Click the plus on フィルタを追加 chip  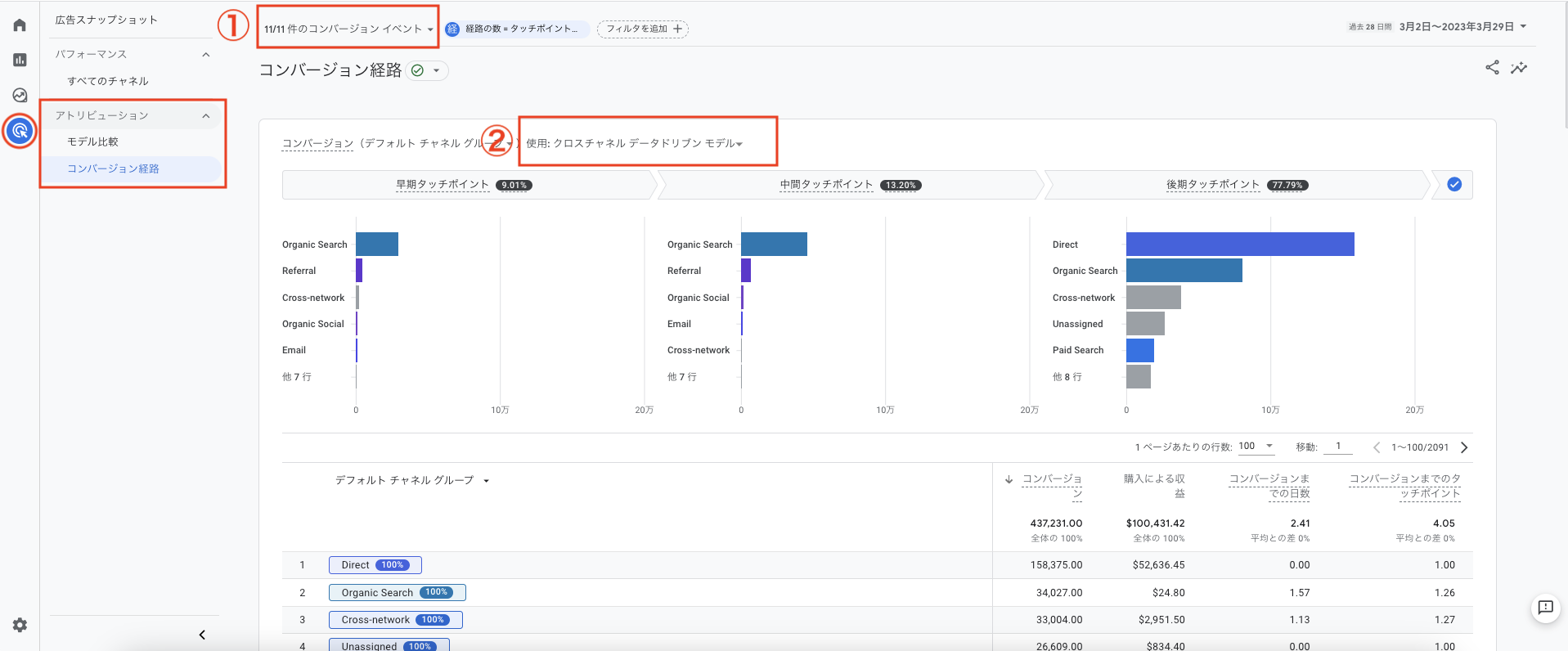coord(677,29)
